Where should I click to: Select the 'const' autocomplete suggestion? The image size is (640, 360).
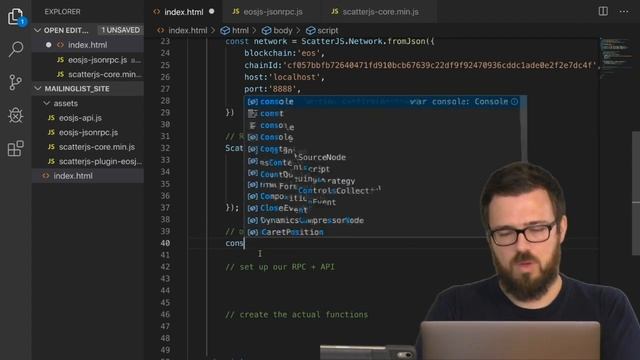pyautogui.click(x=382, y=113)
